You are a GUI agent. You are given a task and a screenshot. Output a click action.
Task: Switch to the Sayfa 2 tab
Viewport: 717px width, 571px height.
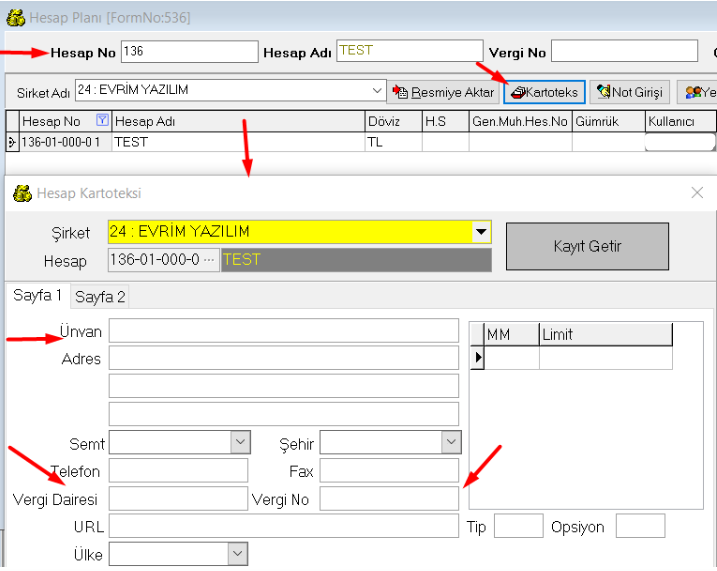point(100,297)
